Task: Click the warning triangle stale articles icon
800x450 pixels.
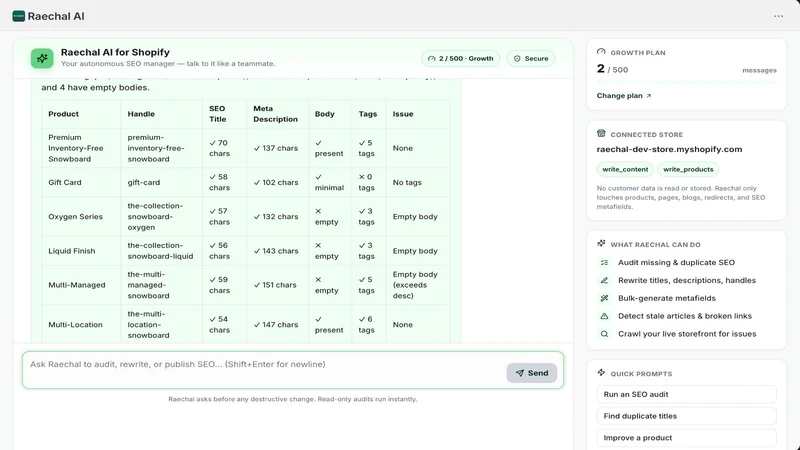Action: 604,316
